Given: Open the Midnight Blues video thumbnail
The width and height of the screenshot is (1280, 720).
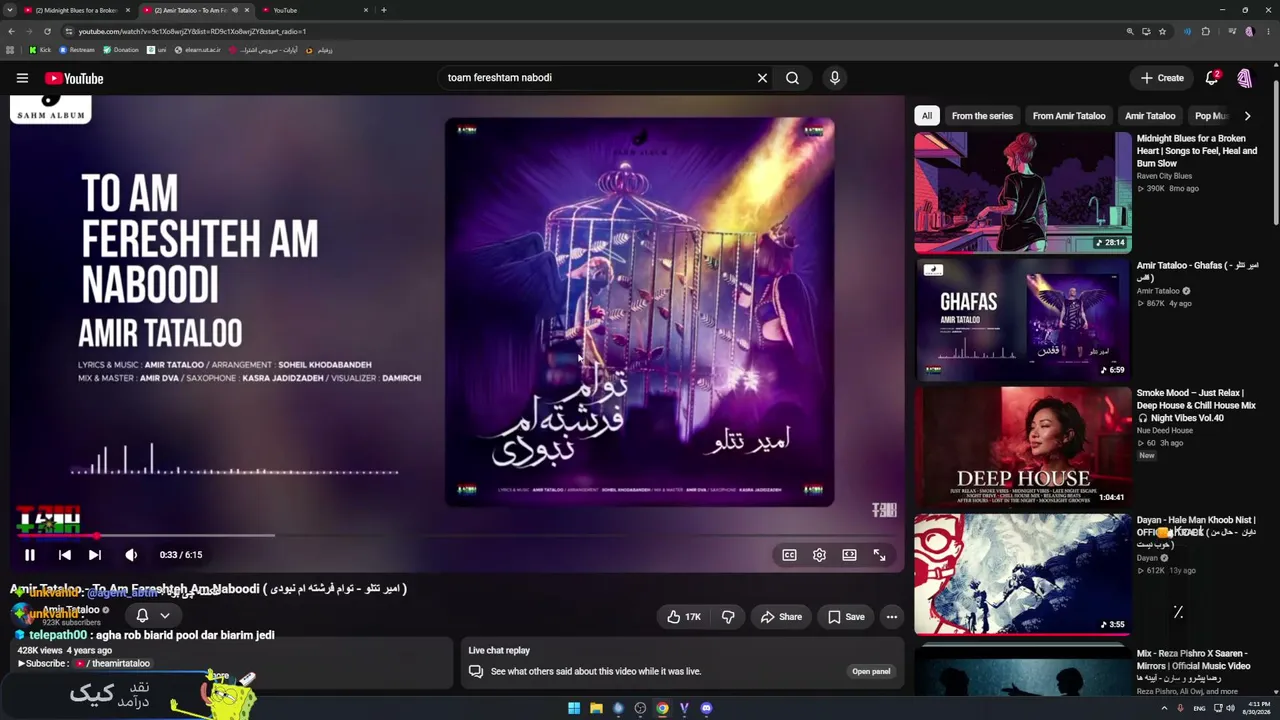Looking at the screenshot, I should (x=1023, y=192).
